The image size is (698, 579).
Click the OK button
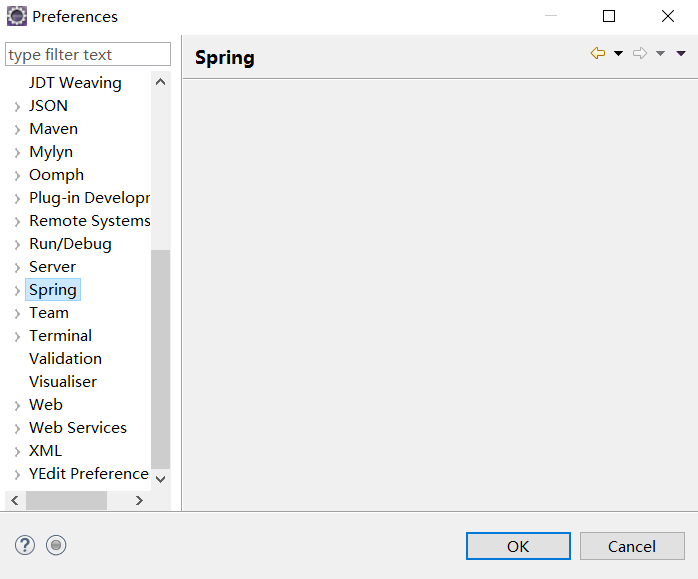click(x=518, y=546)
